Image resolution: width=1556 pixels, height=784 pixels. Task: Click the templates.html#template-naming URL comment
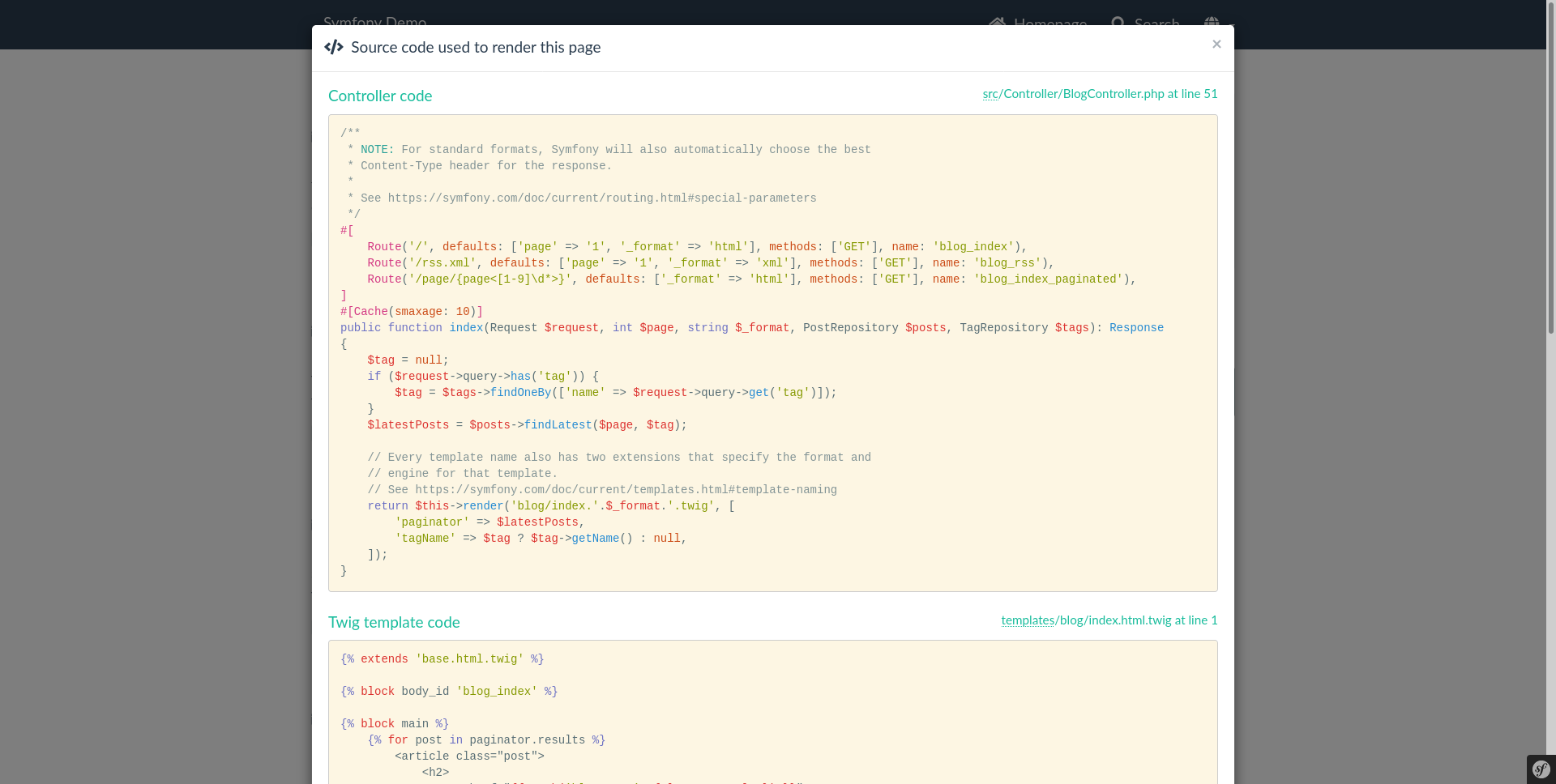point(626,490)
